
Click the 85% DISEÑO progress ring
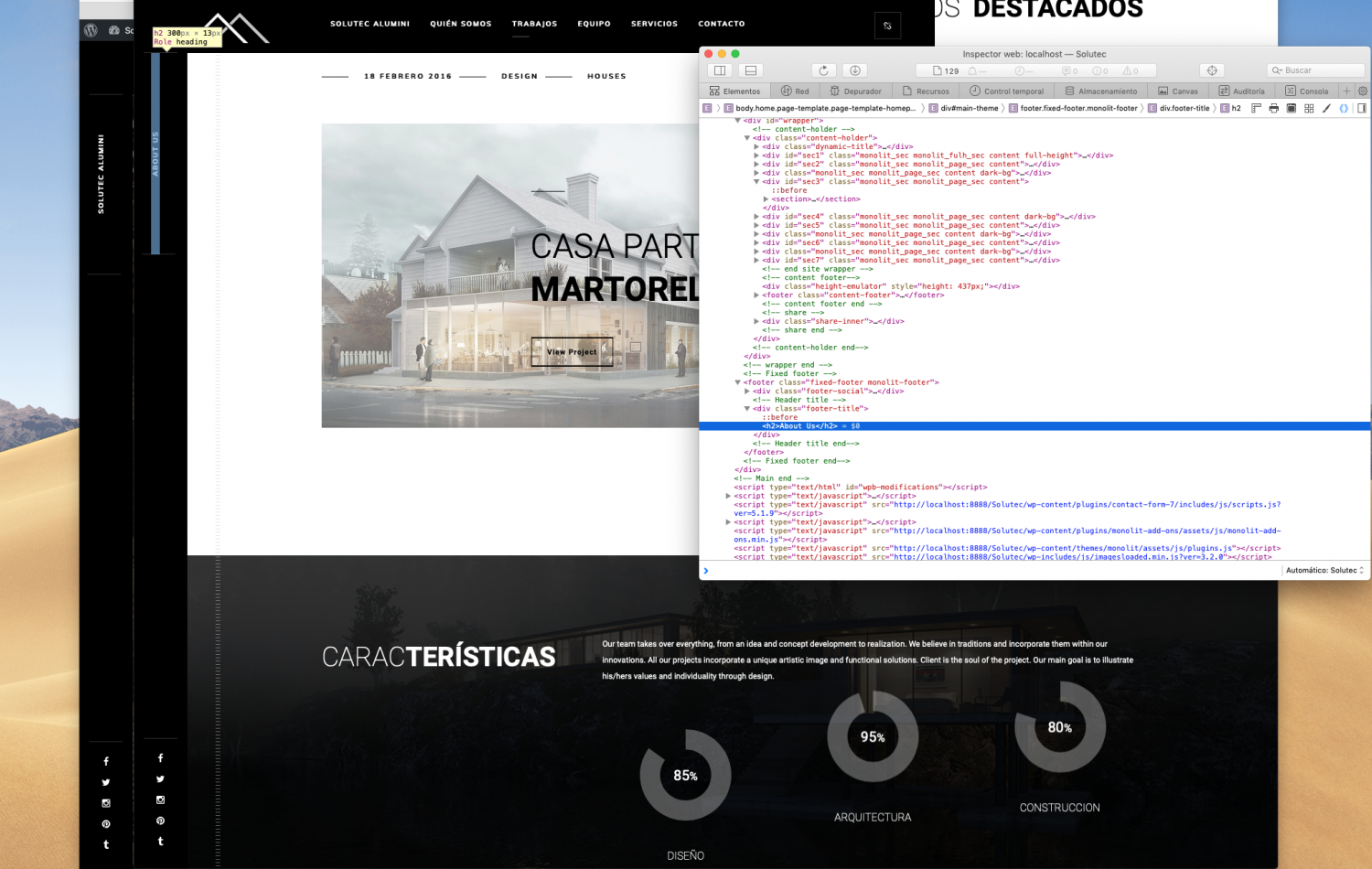tap(685, 776)
